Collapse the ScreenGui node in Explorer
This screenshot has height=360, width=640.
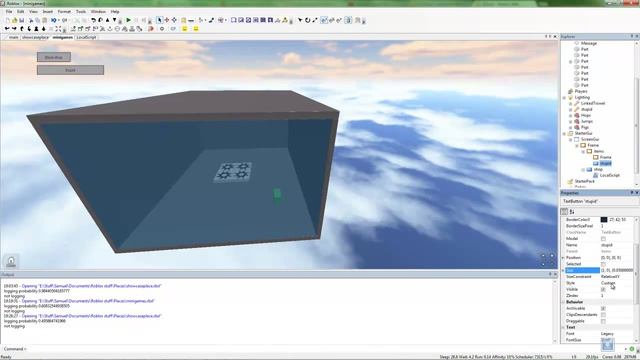pos(571,139)
